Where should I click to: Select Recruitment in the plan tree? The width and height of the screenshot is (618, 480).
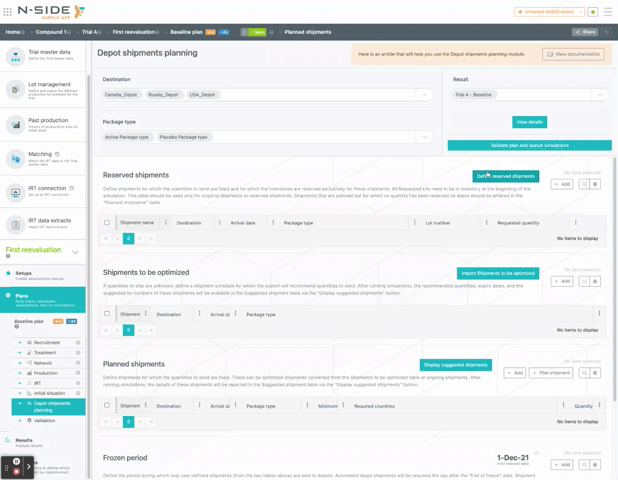tap(46, 343)
